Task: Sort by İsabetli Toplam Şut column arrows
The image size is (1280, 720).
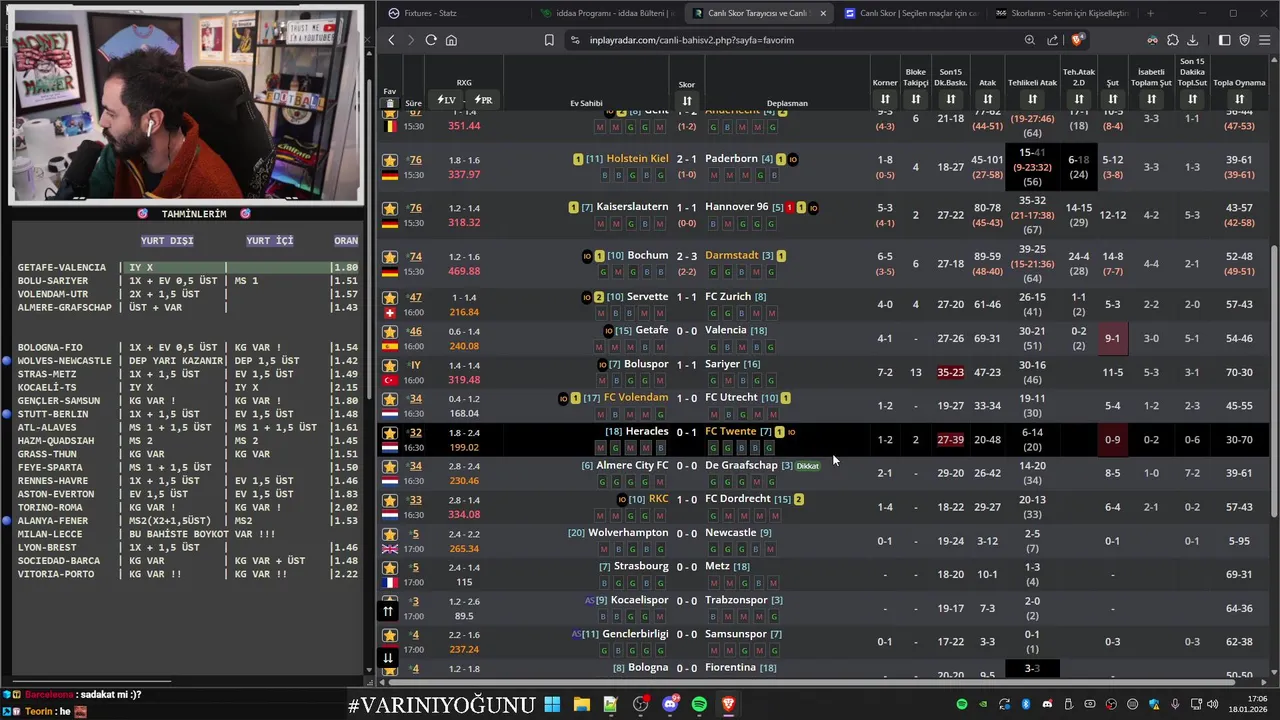Action: click(x=1151, y=99)
